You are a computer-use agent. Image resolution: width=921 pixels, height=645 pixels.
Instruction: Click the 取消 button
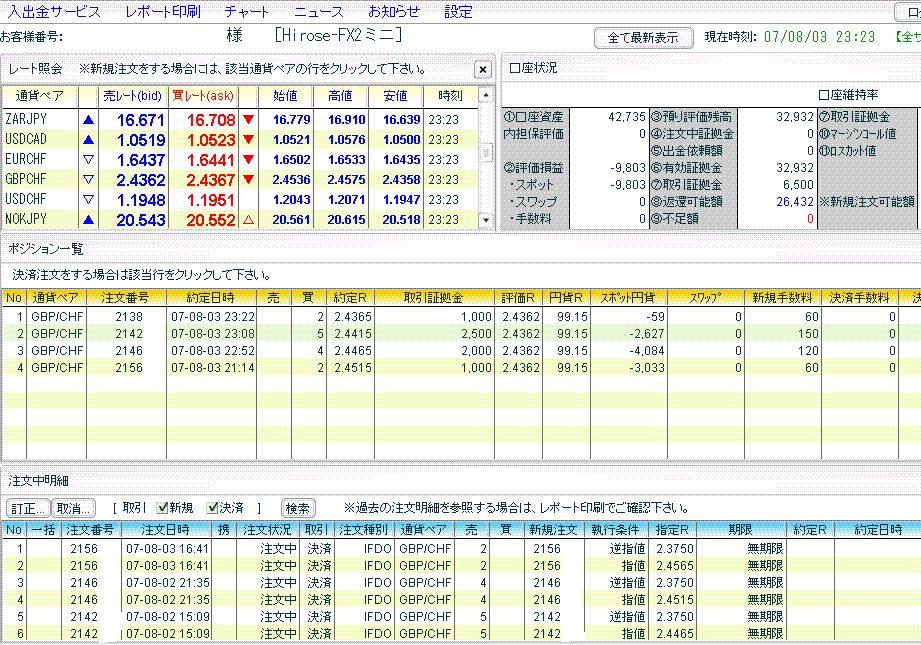click(x=73, y=508)
